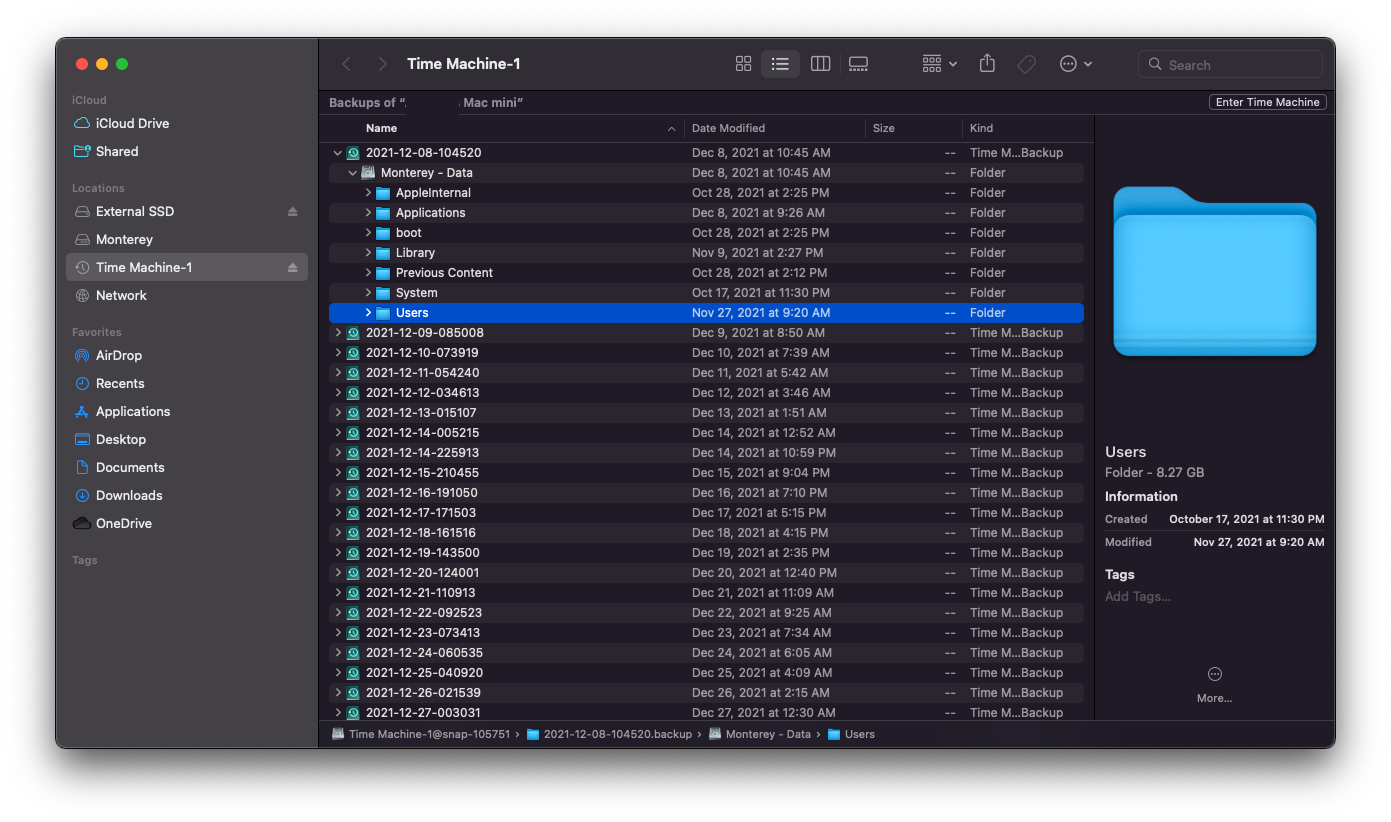Open the Action ellipsis menu in toolbar
Viewport: 1391px width, 822px height.
click(1075, 64)
